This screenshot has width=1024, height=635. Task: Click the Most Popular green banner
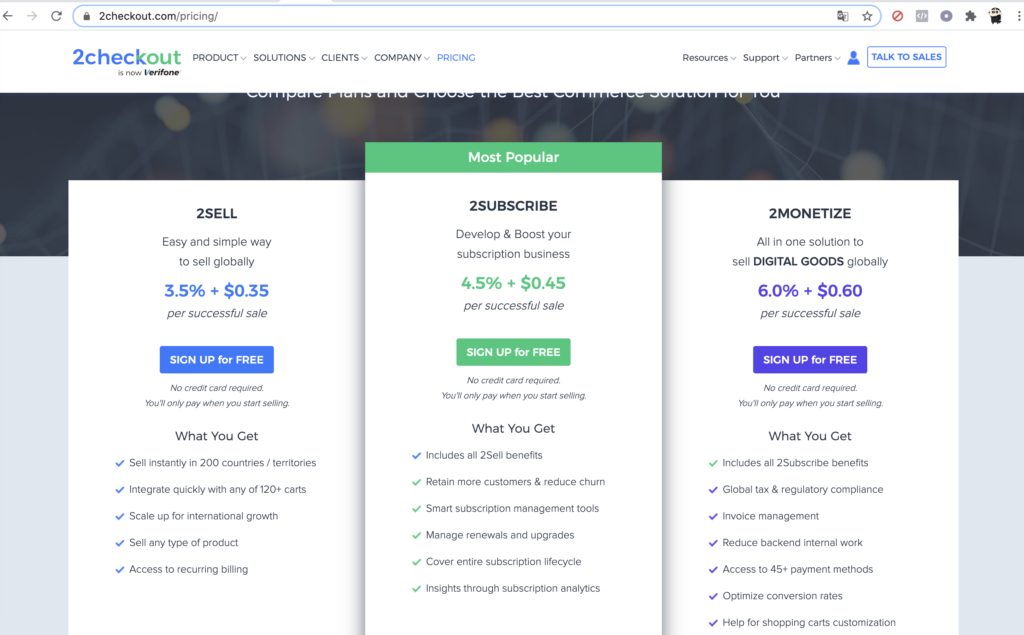coord(513,157)
